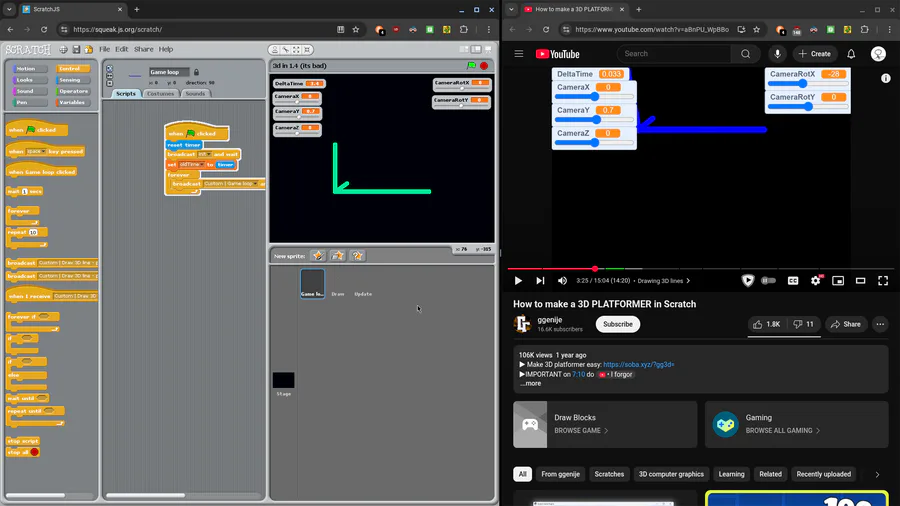
Task: Click the YouTube search input field
Action: [674, 54]
